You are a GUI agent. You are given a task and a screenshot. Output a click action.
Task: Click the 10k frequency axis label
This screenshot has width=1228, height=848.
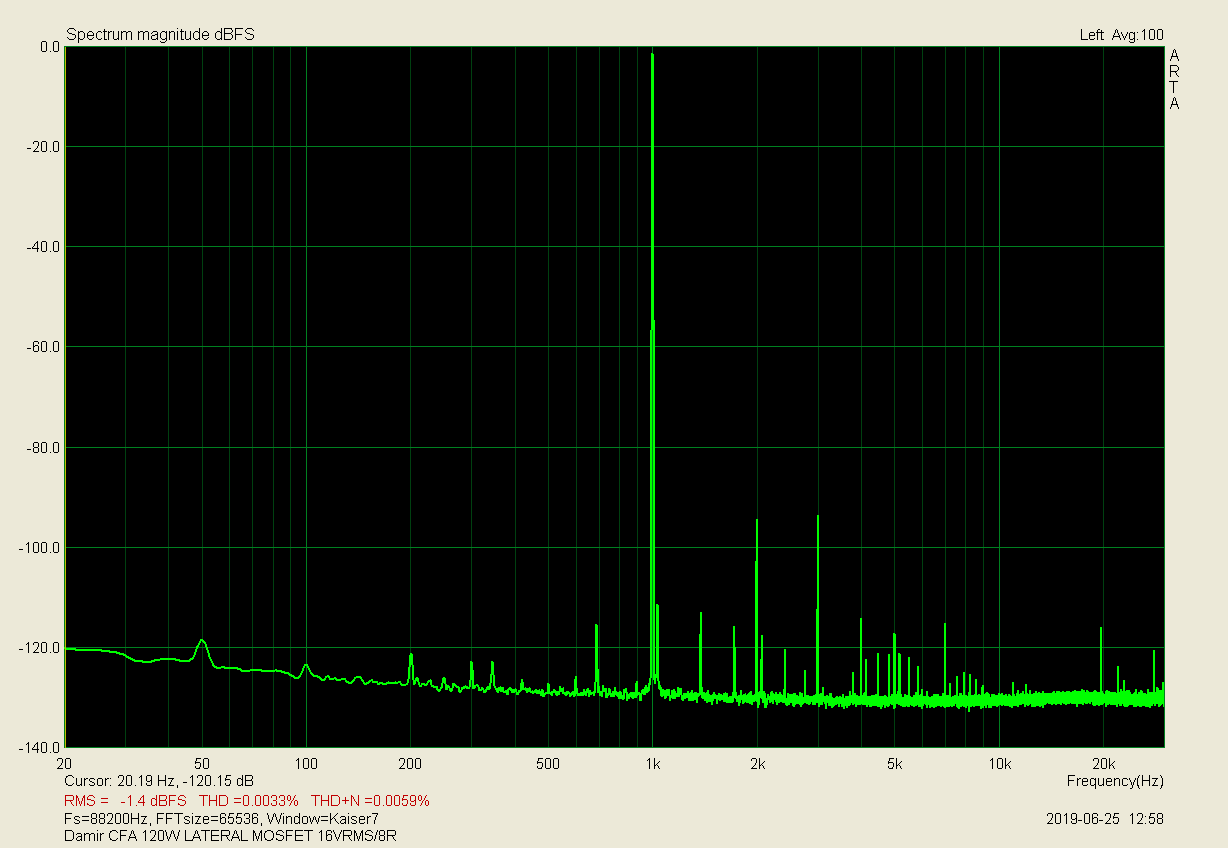point(999,764)
